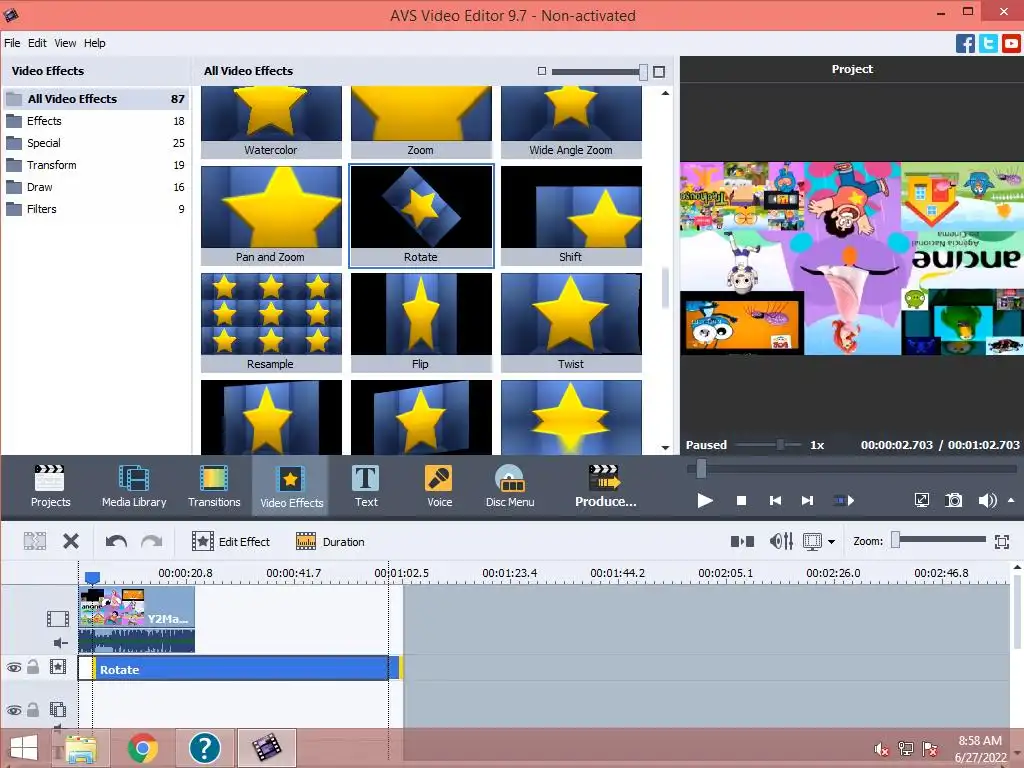
Task: Open the View menu
Action: click(65, 43)
